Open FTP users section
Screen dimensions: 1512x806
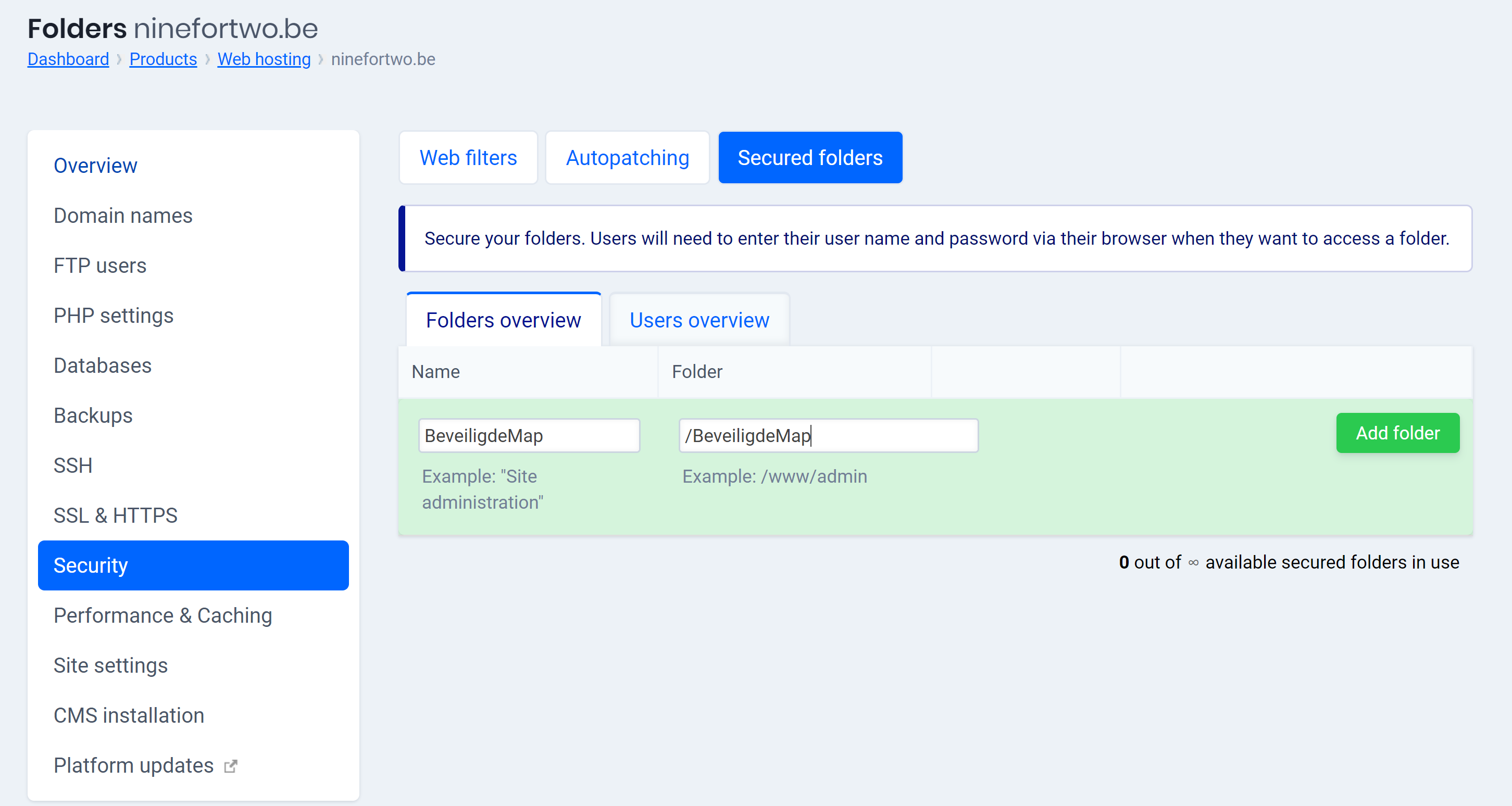tap(100, 266)
